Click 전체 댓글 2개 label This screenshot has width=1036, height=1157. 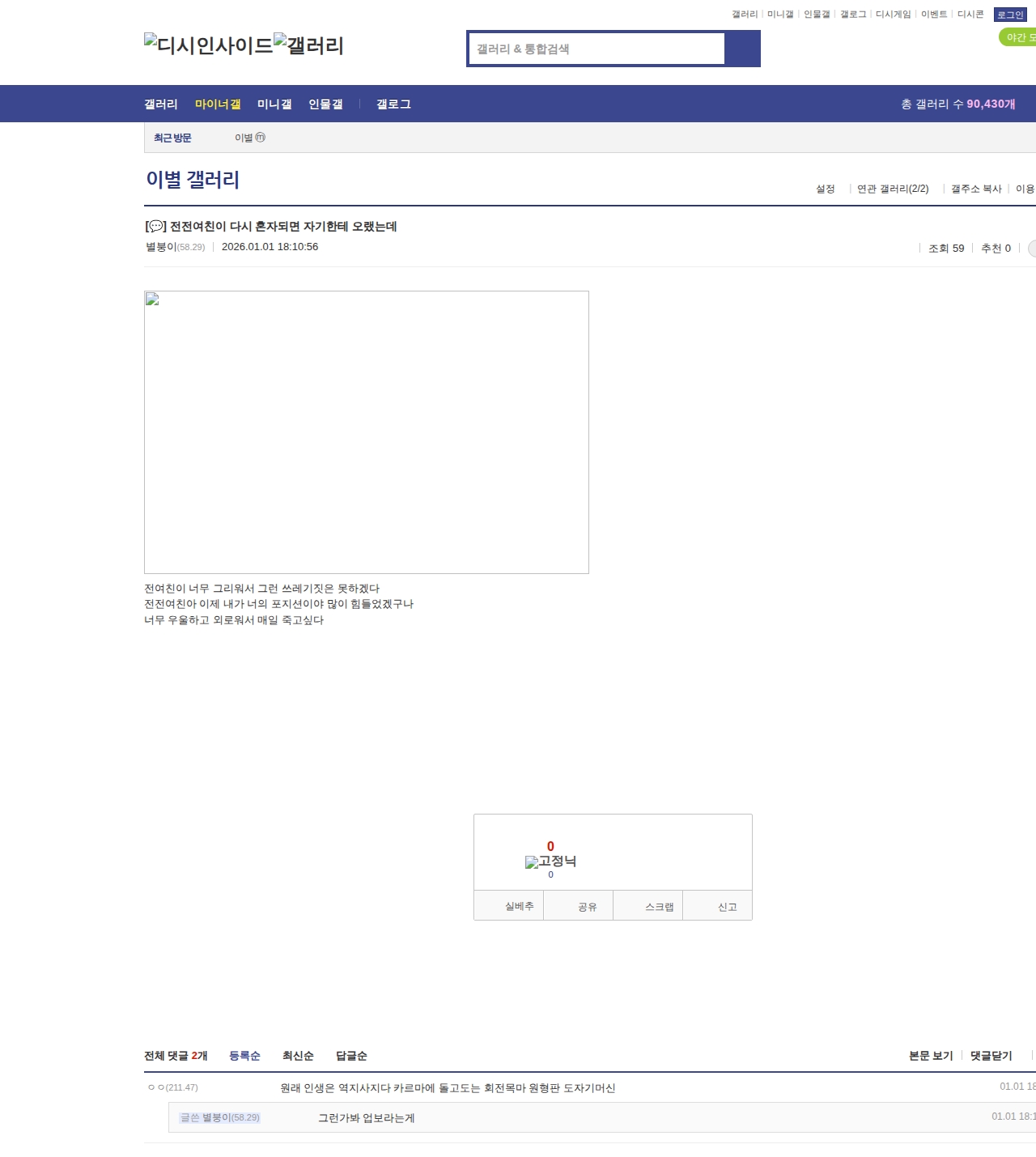[176, 1056]
